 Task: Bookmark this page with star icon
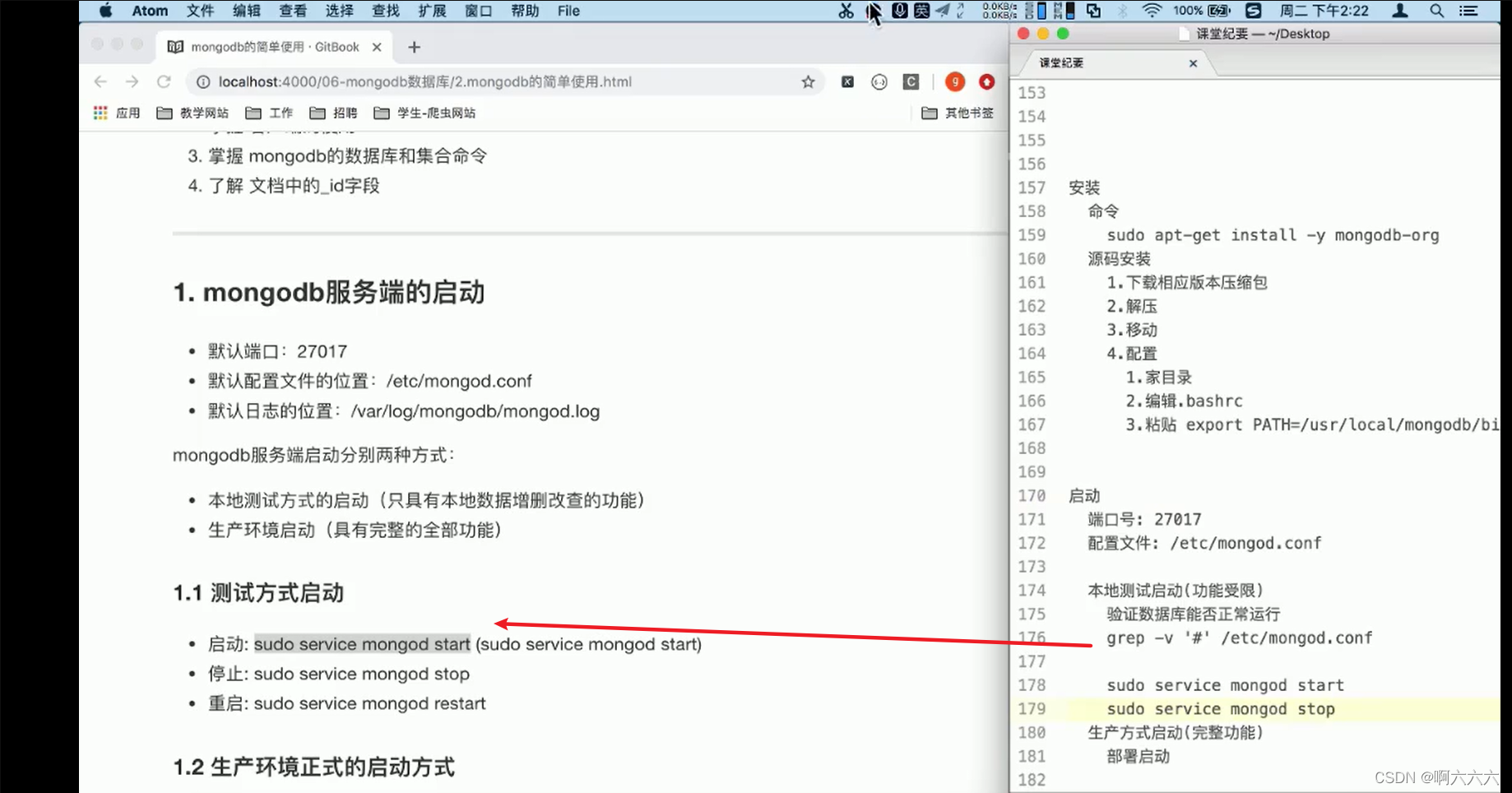coord(808,81)
